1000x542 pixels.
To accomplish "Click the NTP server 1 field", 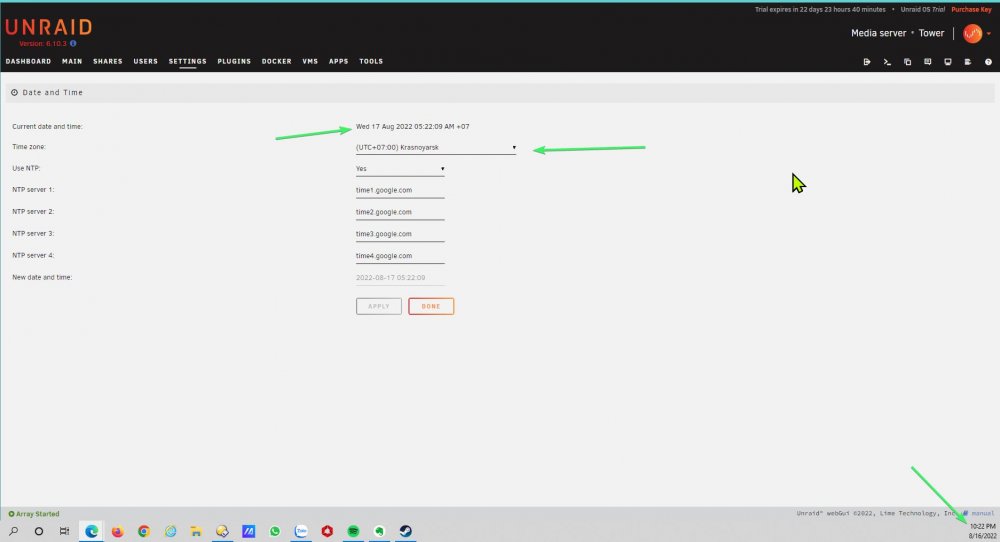I will click(x=400, y=191).
